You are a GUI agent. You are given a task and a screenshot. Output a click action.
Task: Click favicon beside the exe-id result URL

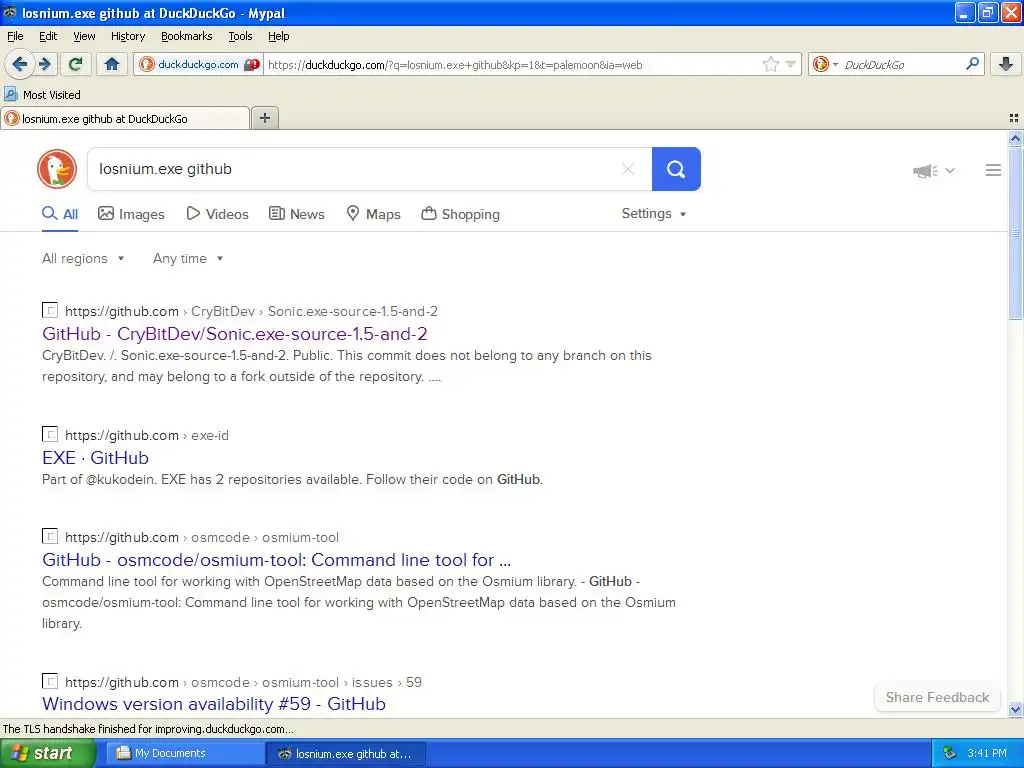[50, 434]
